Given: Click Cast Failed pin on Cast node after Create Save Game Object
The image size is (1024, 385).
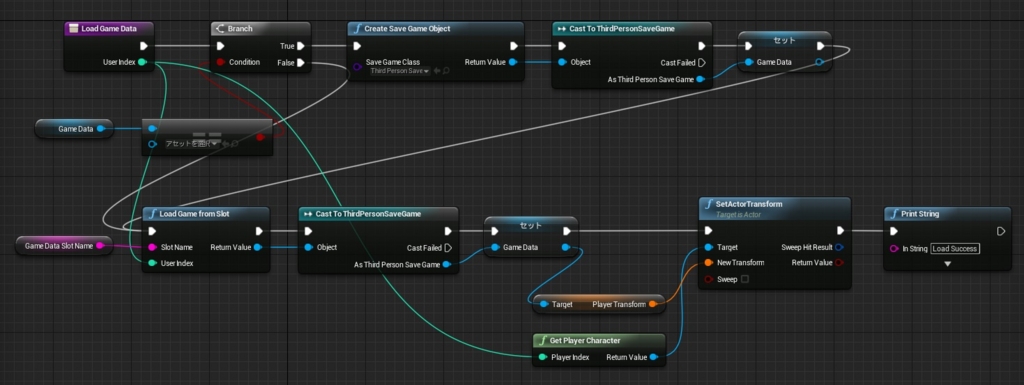Looking at the screenshot, I should click(702, 63).
